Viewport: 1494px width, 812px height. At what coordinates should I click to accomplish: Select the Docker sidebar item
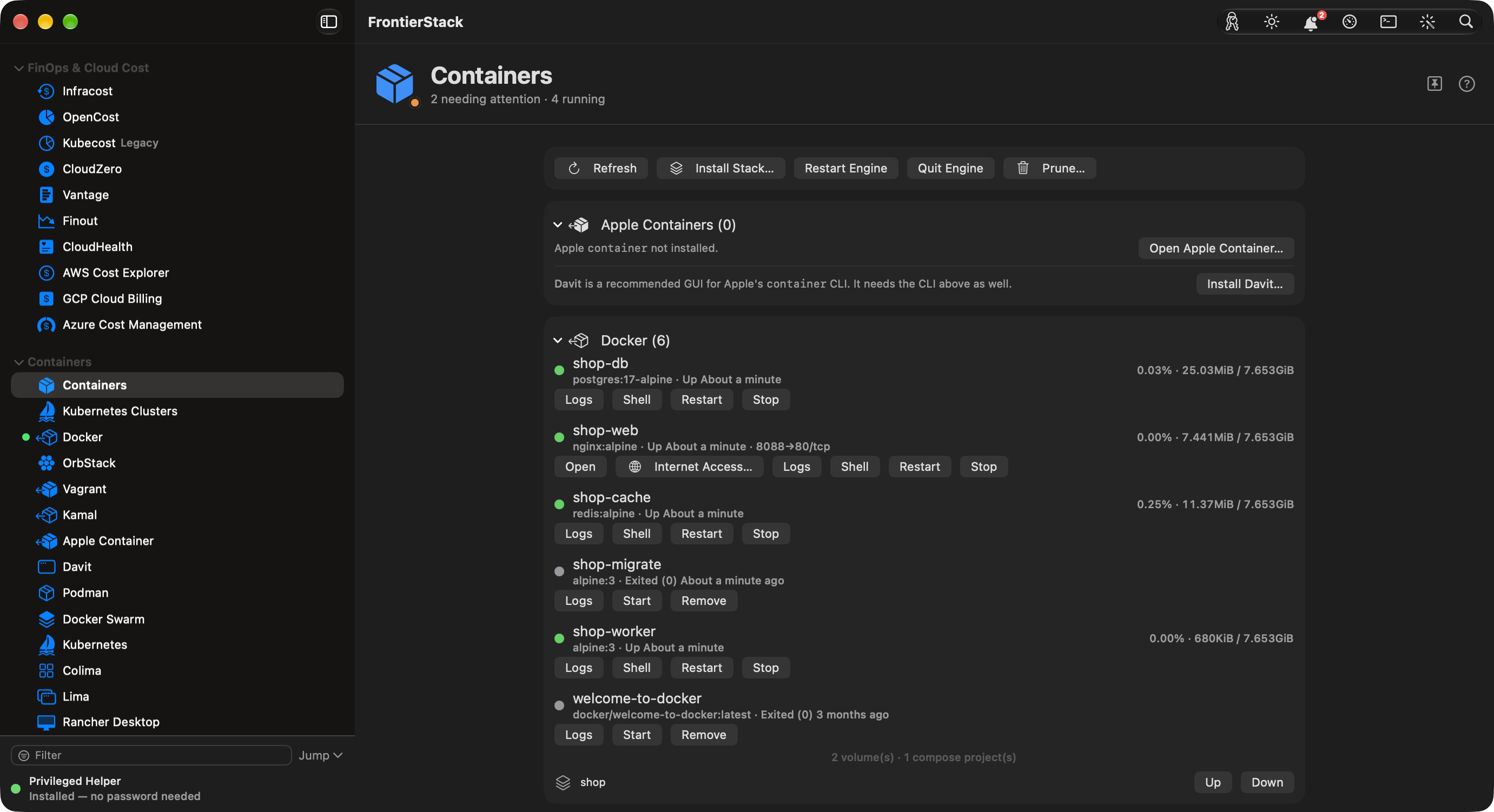click(x=177, y=437)
